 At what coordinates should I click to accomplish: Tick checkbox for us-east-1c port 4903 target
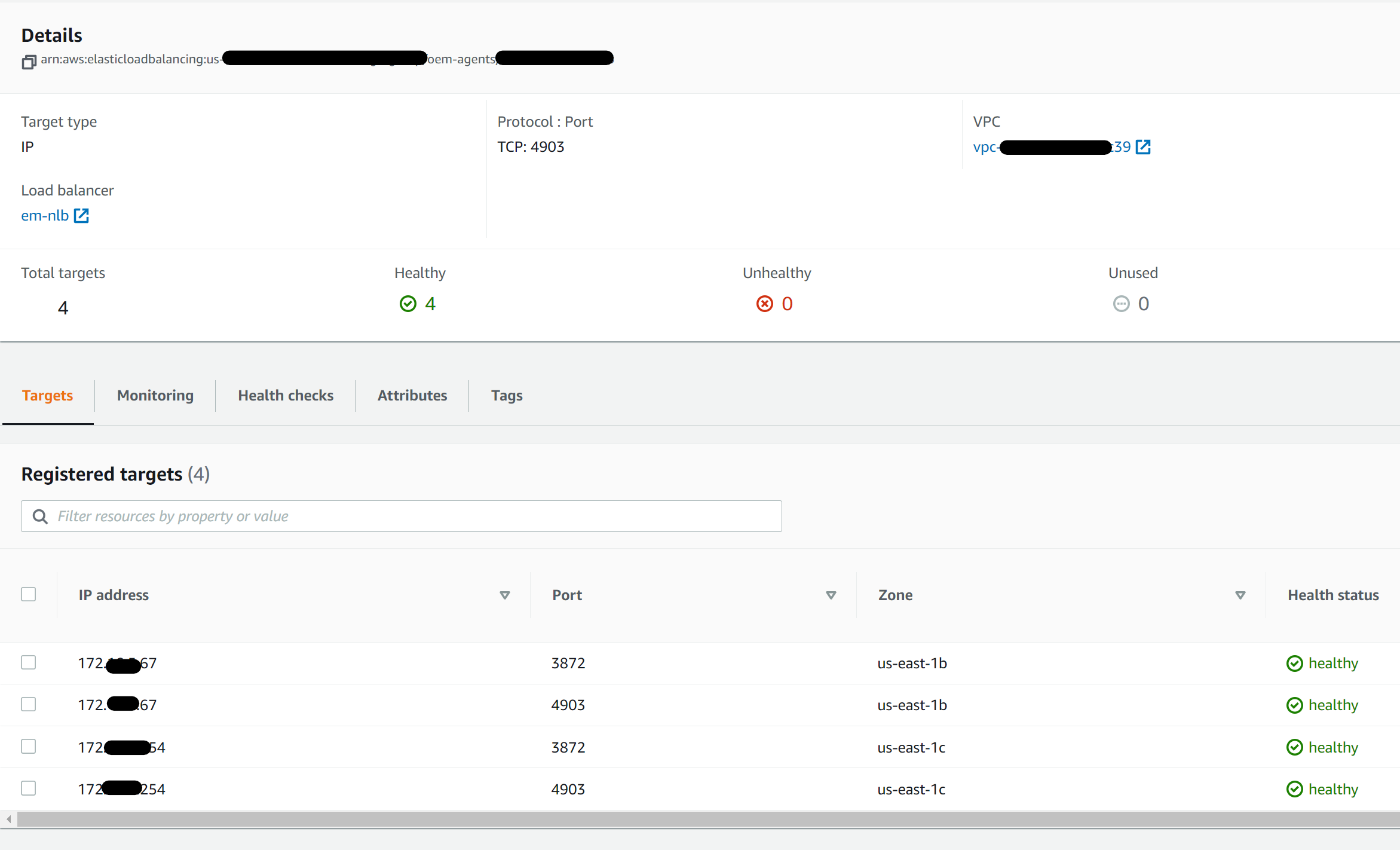(x=29, y=788)
